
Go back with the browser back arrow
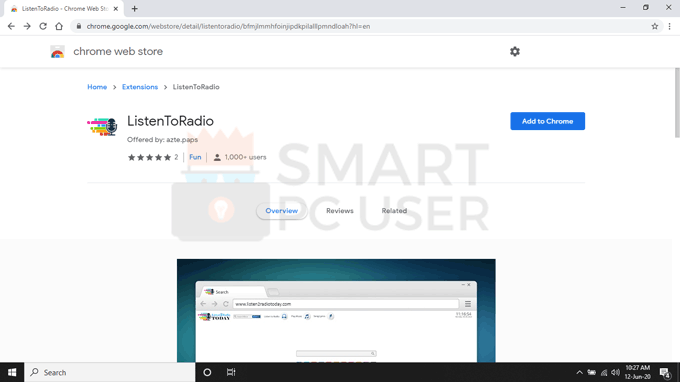tap(11, 26)
